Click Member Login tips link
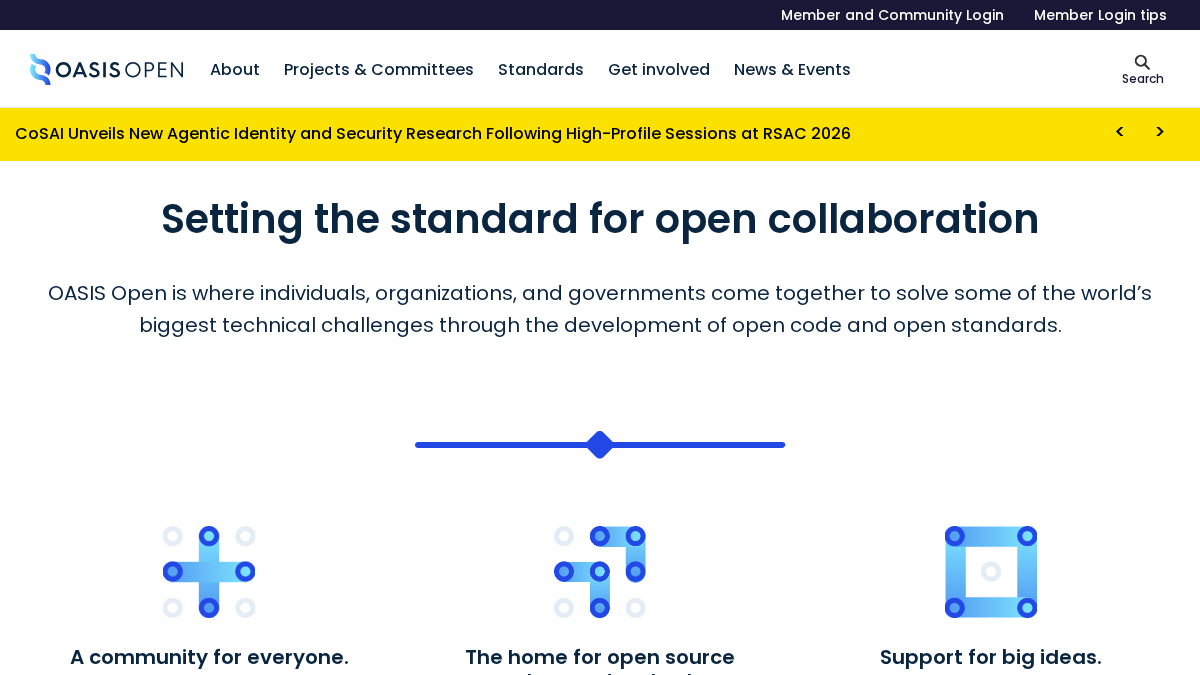This screenshot has height=675, width=1200. coord(1100,15)
